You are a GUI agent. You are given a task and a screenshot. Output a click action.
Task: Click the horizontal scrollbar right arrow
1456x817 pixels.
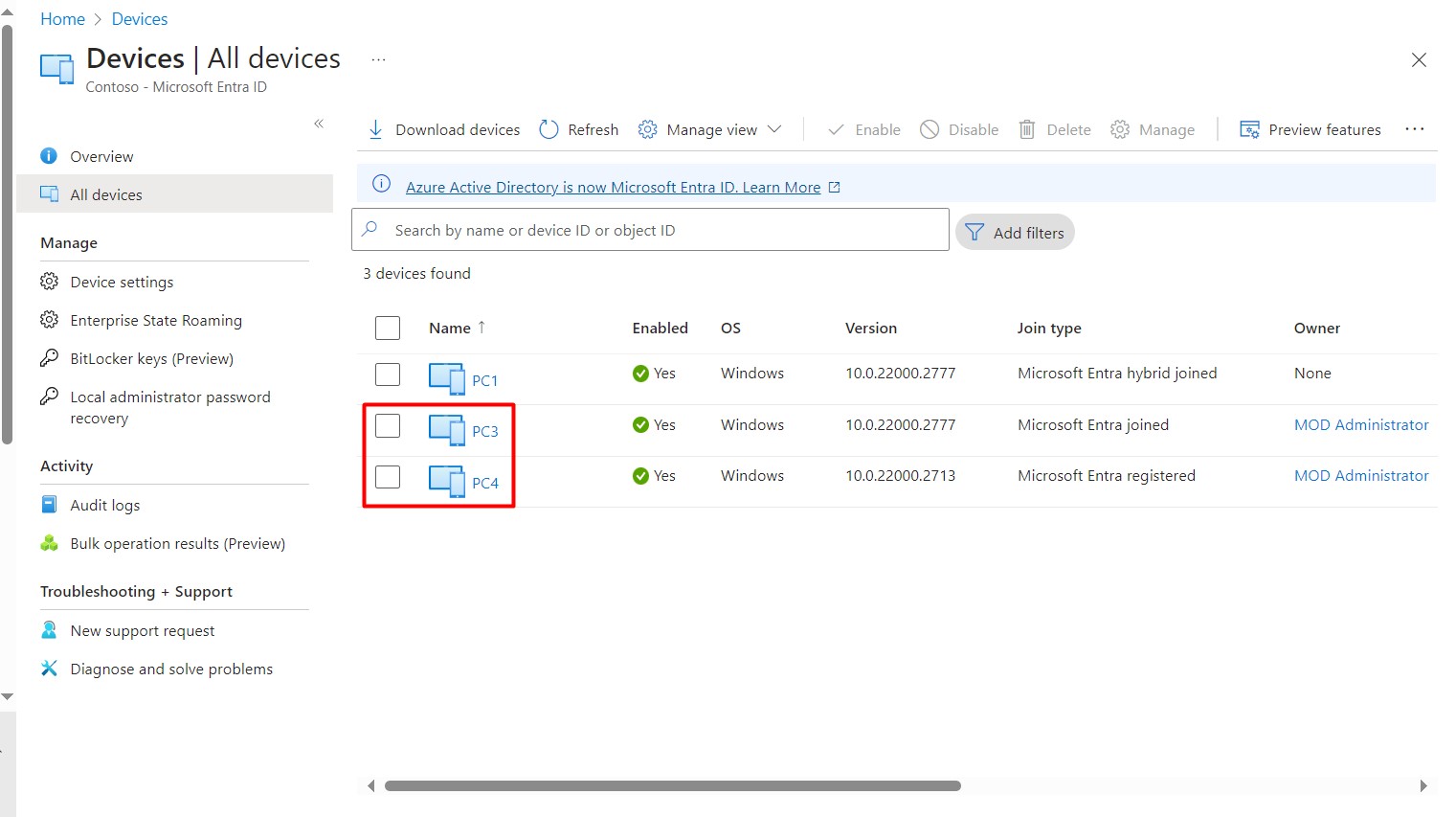[x=1423, y=785]
